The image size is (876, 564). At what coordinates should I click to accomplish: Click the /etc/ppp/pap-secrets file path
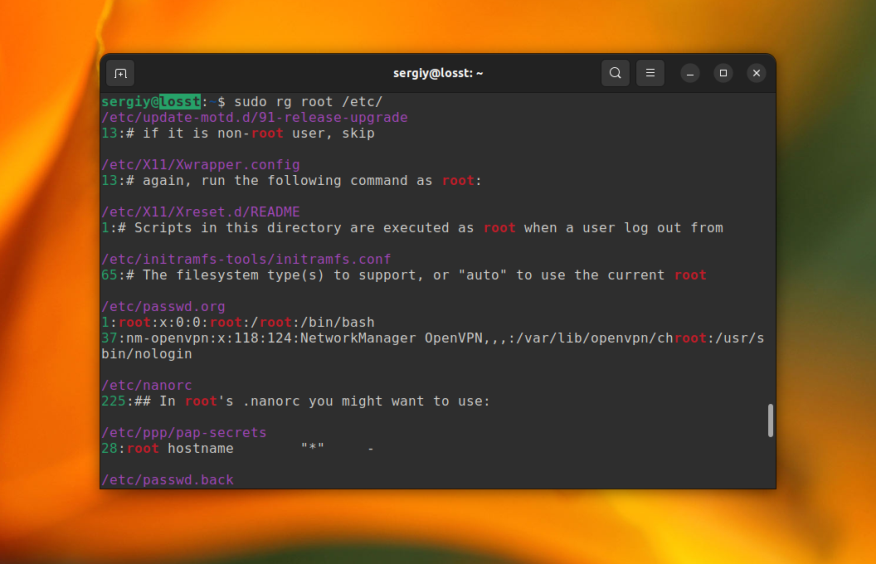[x=184, y=432]
